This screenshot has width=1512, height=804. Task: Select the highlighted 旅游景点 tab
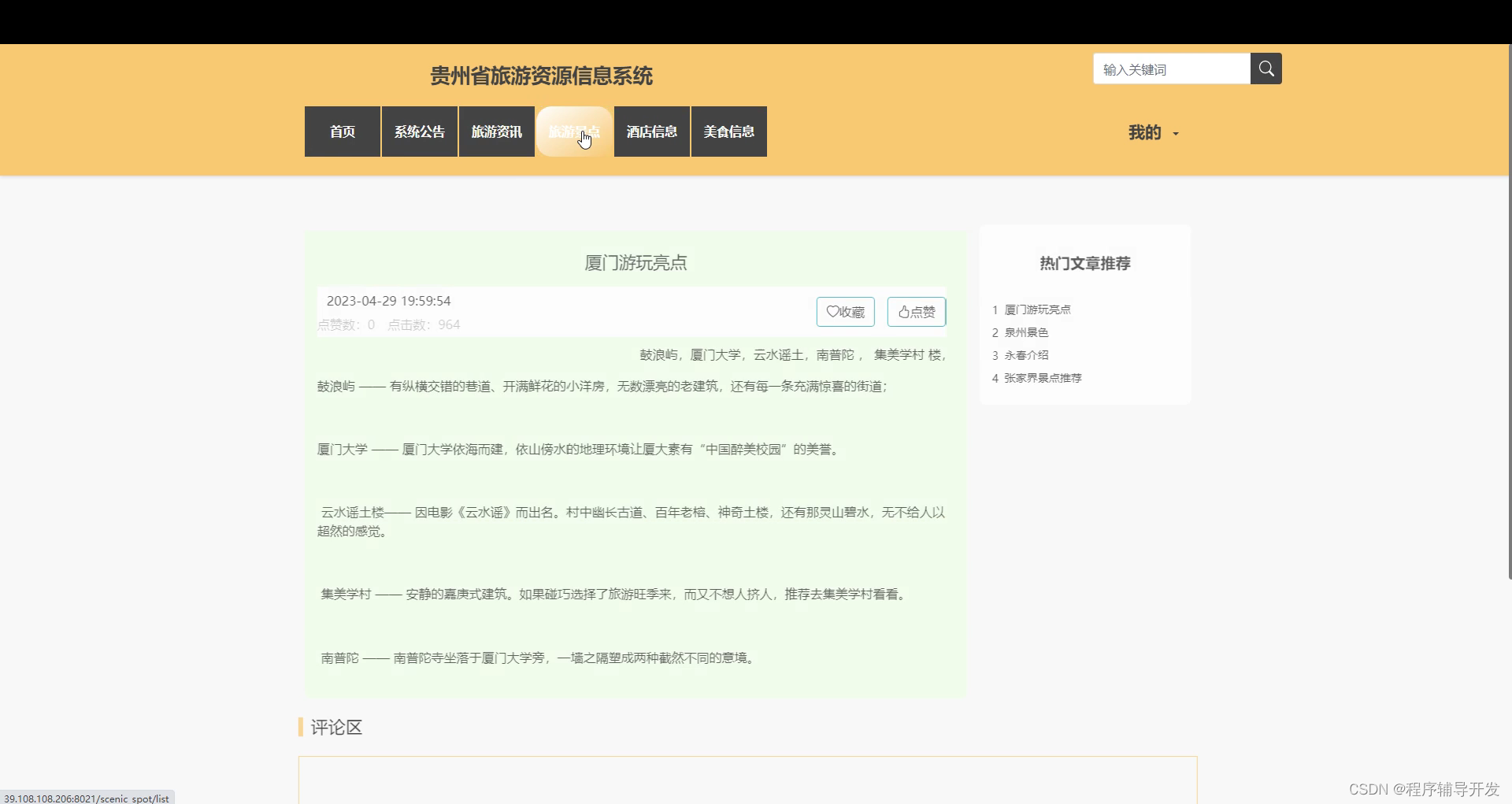[574, 132]
